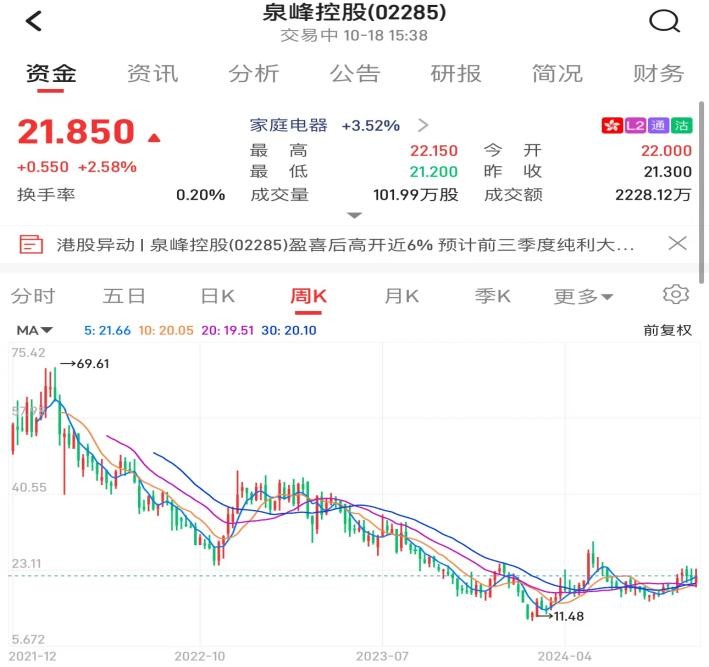The image size is (709, 667).
Task: Tap the 40.55 price axis label
Action: pyautogui.click(x=29, y=487)
